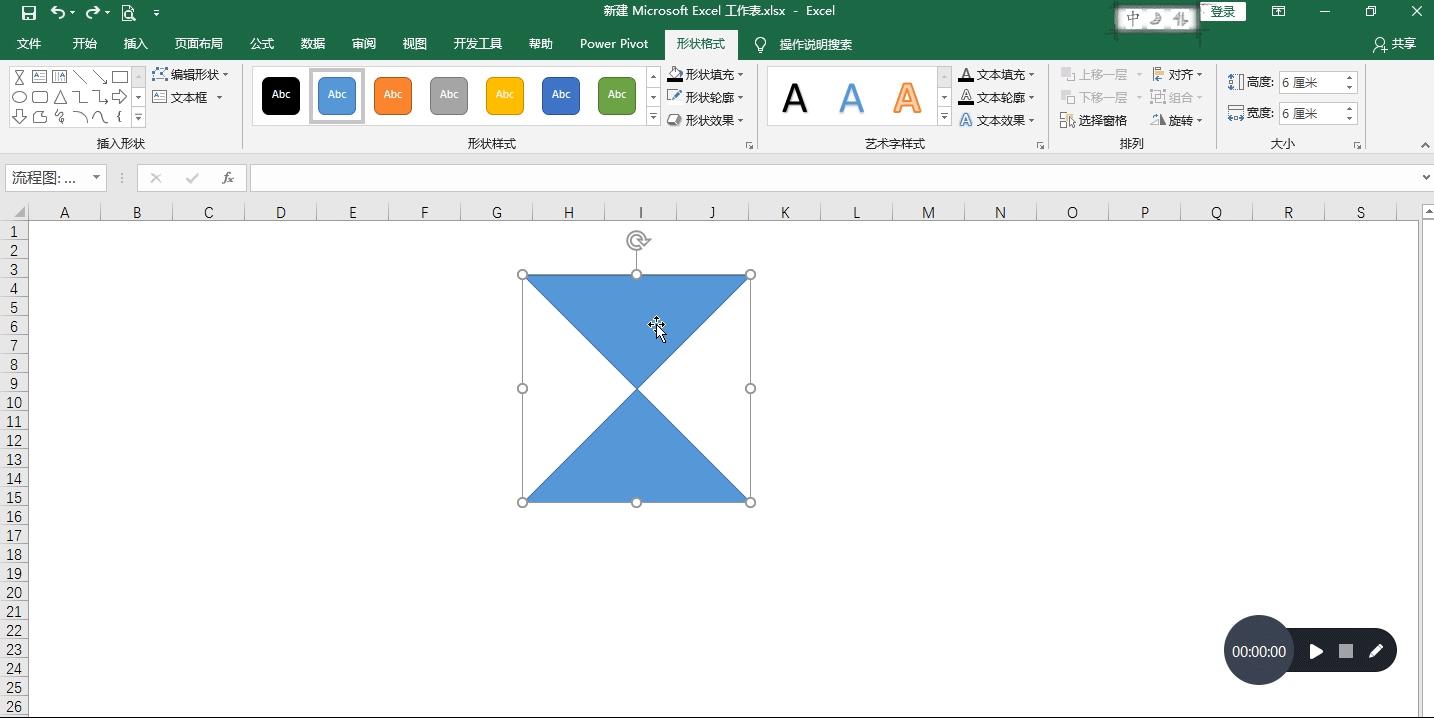Pick the rounded rectangle shape
This screenshot has width=1434, height=718.
pyautogui.click(x=39, y=97)
